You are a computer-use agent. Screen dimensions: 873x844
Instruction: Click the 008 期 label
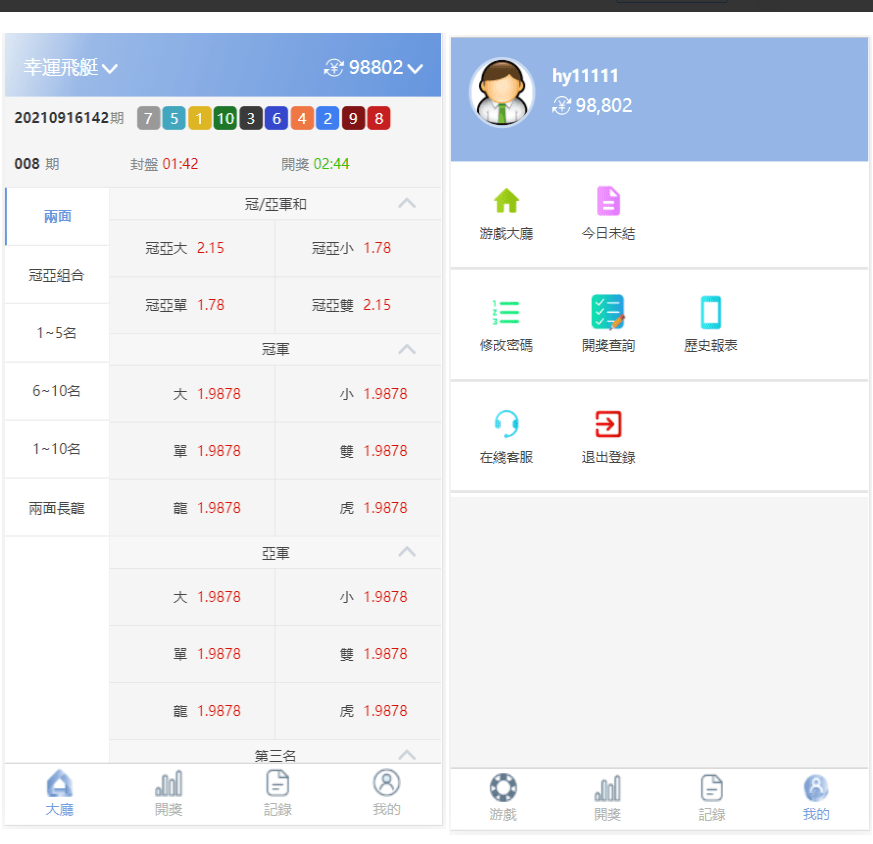[37, 164]
